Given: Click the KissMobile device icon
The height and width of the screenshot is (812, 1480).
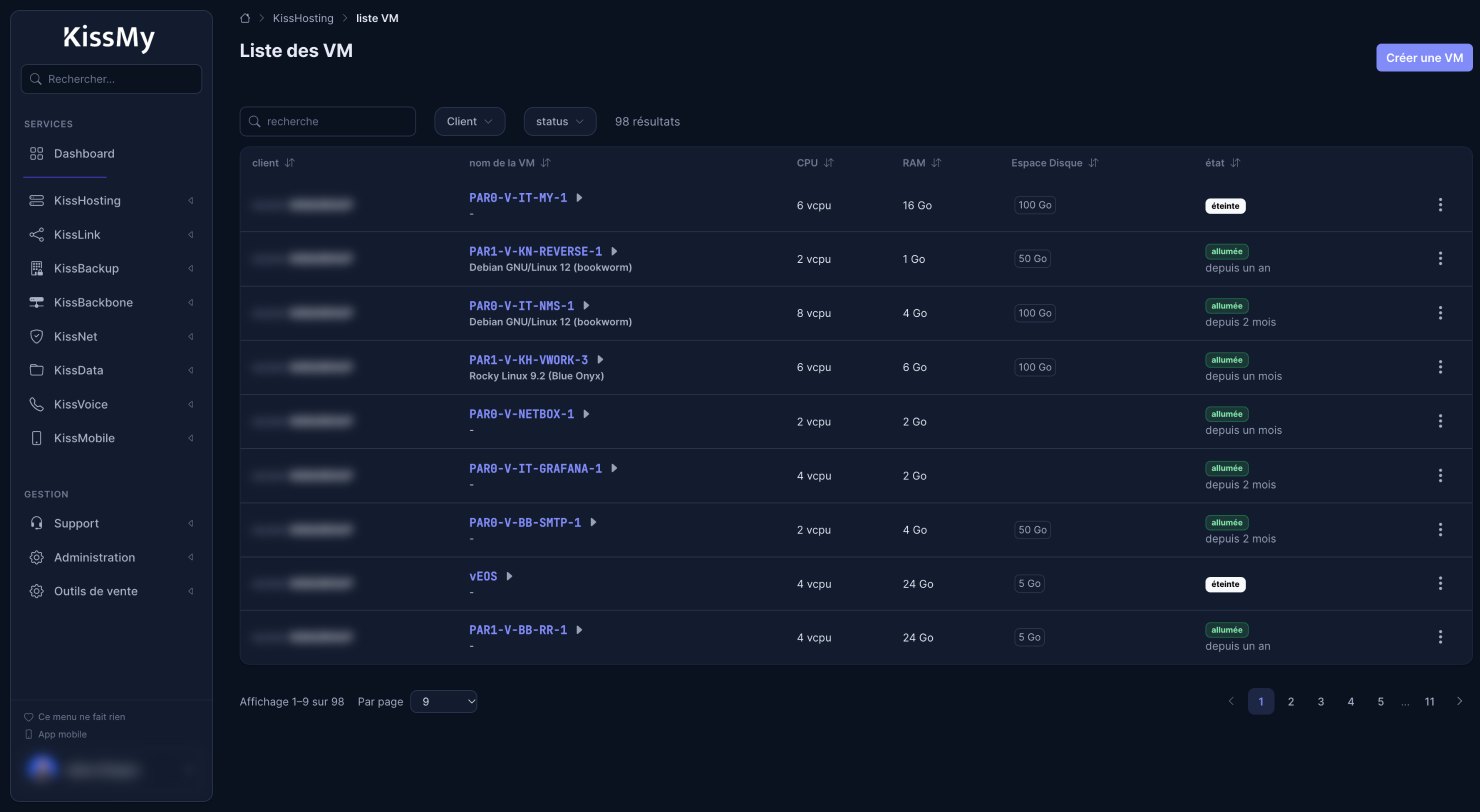Looking at the screenshot, I should (x=37, y=438).
